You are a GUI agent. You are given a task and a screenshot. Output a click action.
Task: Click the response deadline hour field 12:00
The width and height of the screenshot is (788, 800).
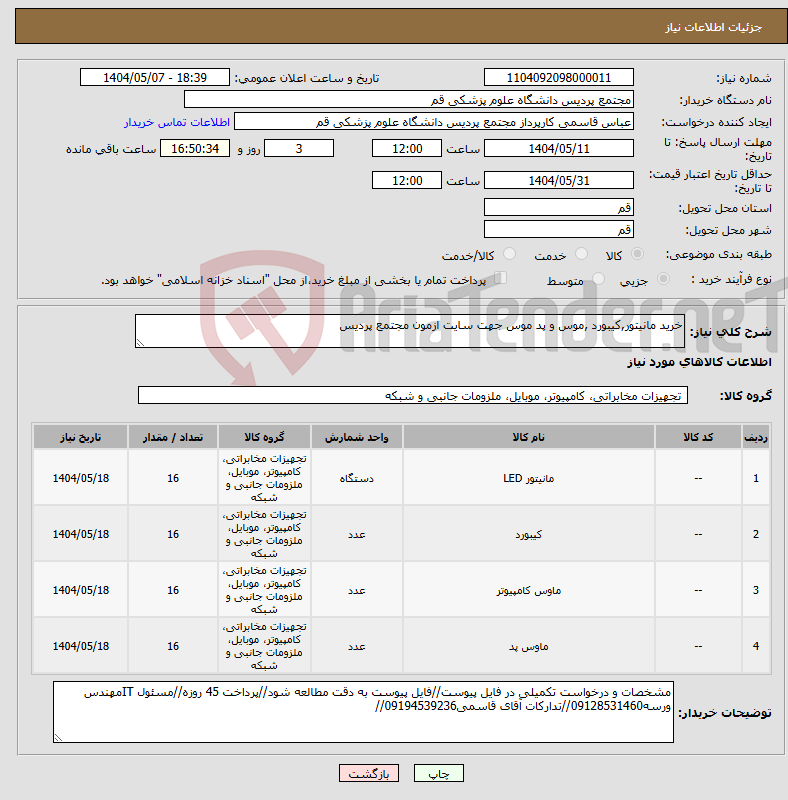pos(407,148)
